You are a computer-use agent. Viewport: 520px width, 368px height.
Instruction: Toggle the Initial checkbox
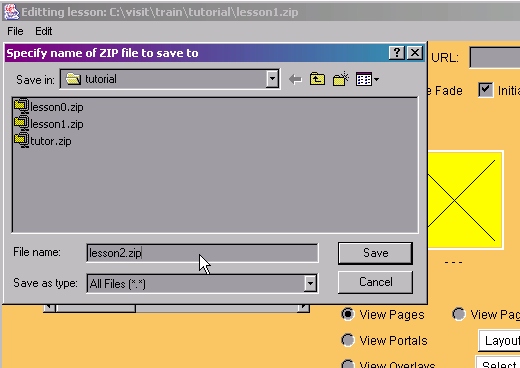[485, 90]
